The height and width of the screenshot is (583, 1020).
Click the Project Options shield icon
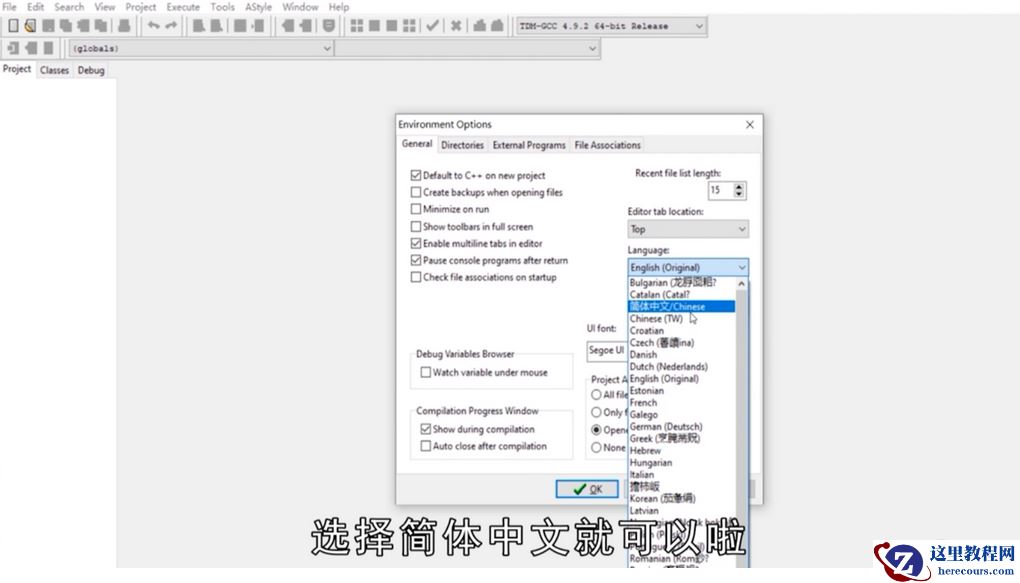point(329,26)
